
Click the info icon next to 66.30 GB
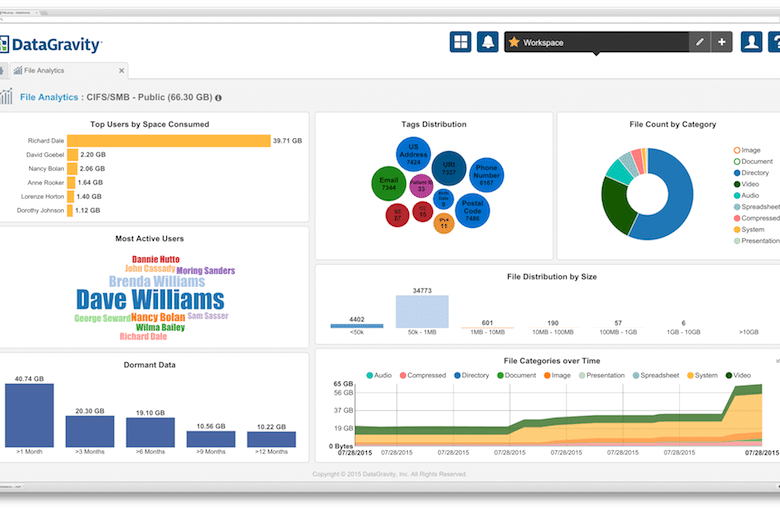(218, 98)
